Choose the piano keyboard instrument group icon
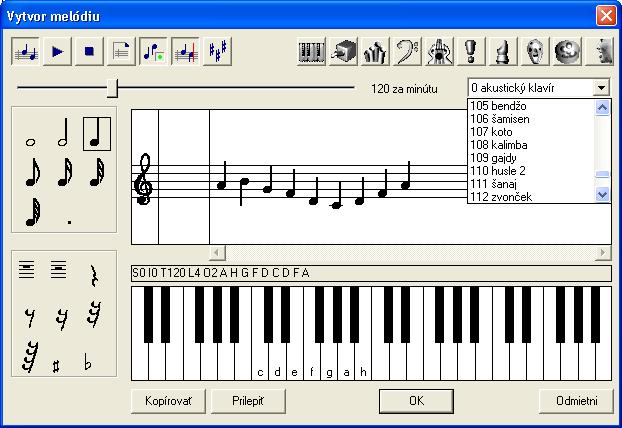Image resolution: width=622 pixels, height=428 pixels. (x=311, y=51)
